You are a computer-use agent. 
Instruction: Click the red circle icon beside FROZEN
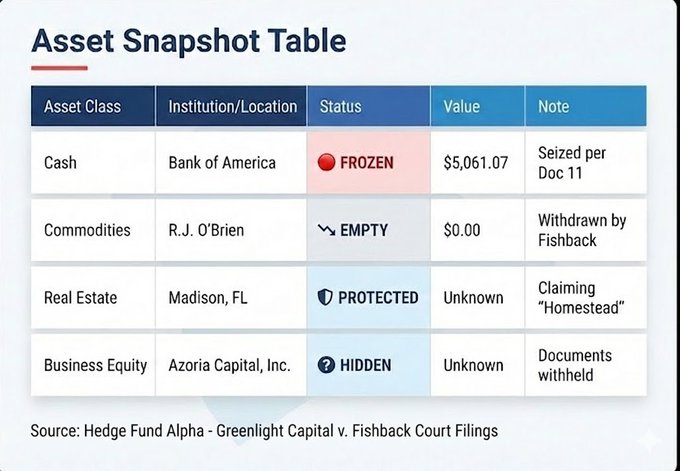pos(326,163)
